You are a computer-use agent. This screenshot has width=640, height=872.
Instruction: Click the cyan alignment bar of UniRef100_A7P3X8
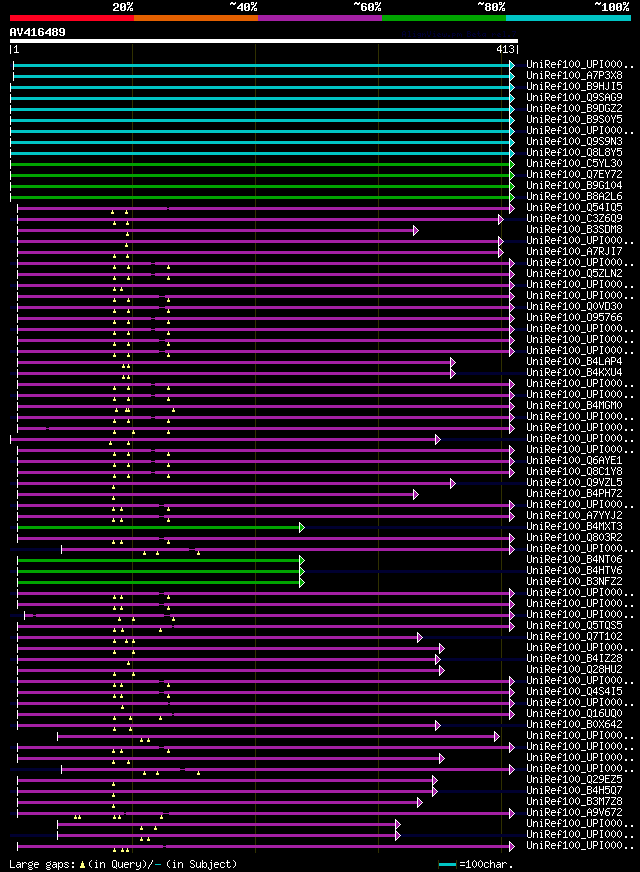pyautogui.click(x=262, y=76)
